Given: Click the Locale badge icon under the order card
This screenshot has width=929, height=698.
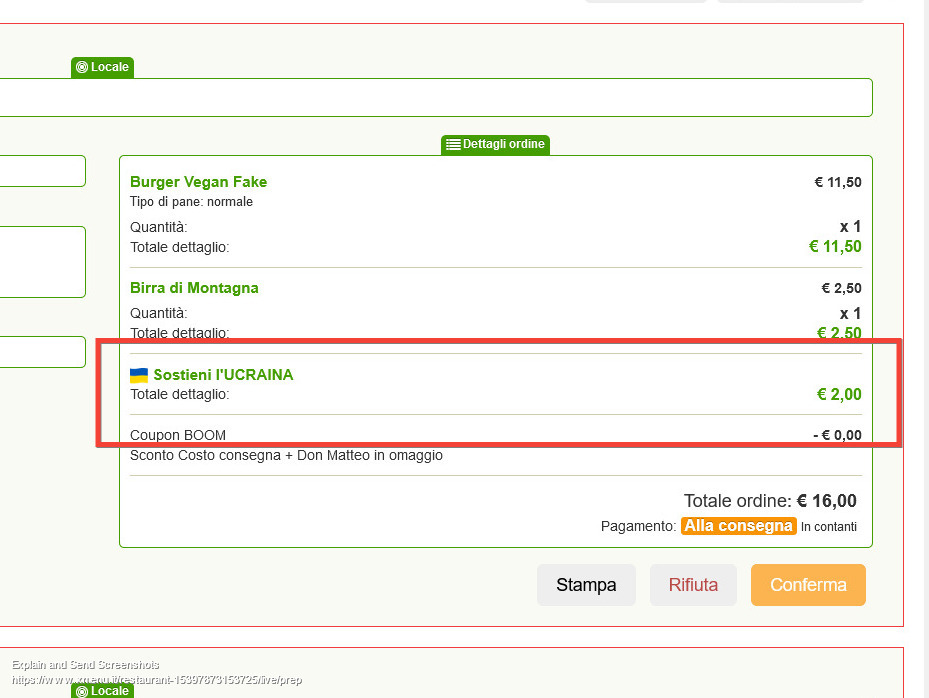Looking at the screenshot, I should [82, 691].
